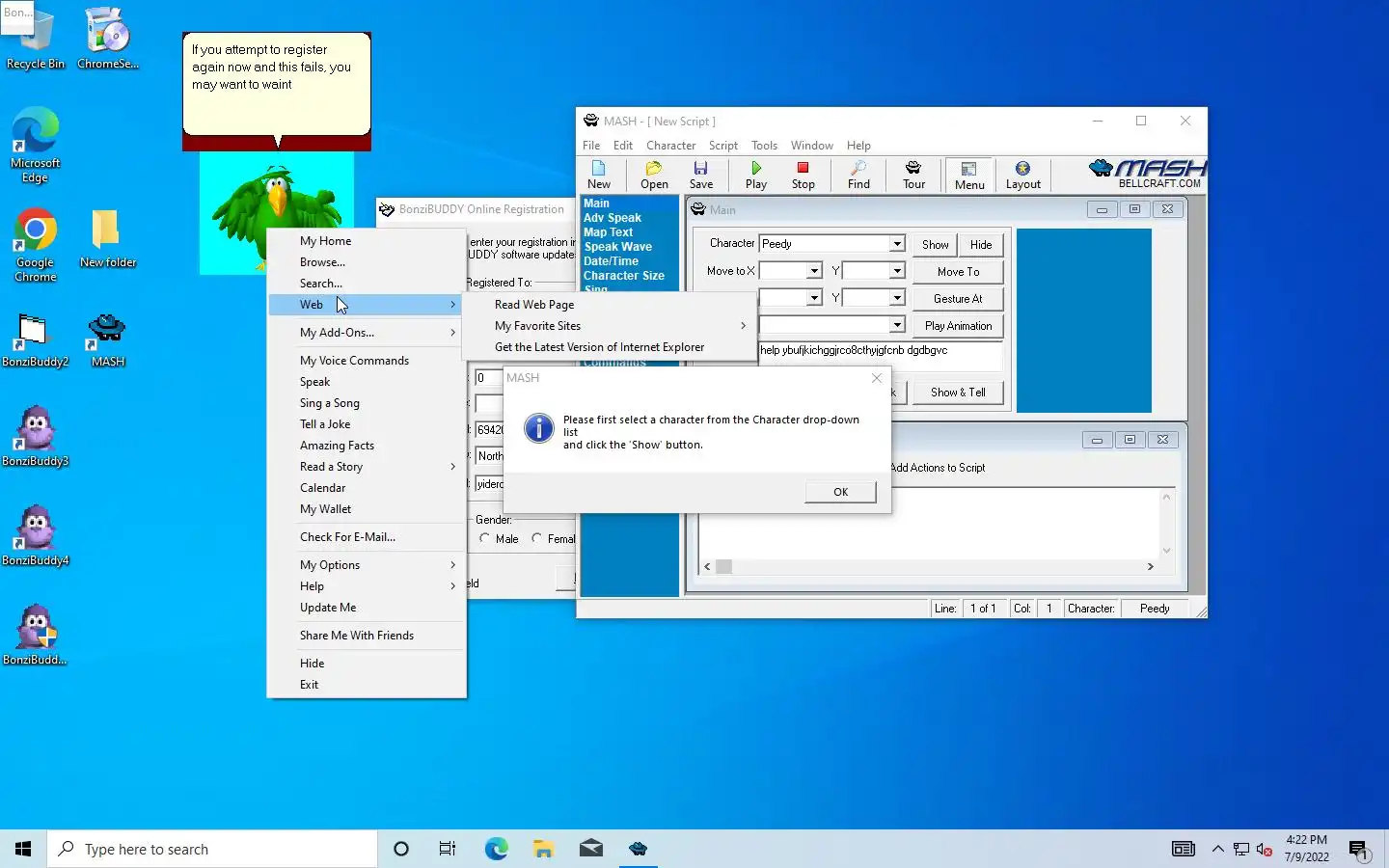Select Microsoft Edge desktop shortcut
Screen dimensions: 1389x868
[x=36, y=145]
